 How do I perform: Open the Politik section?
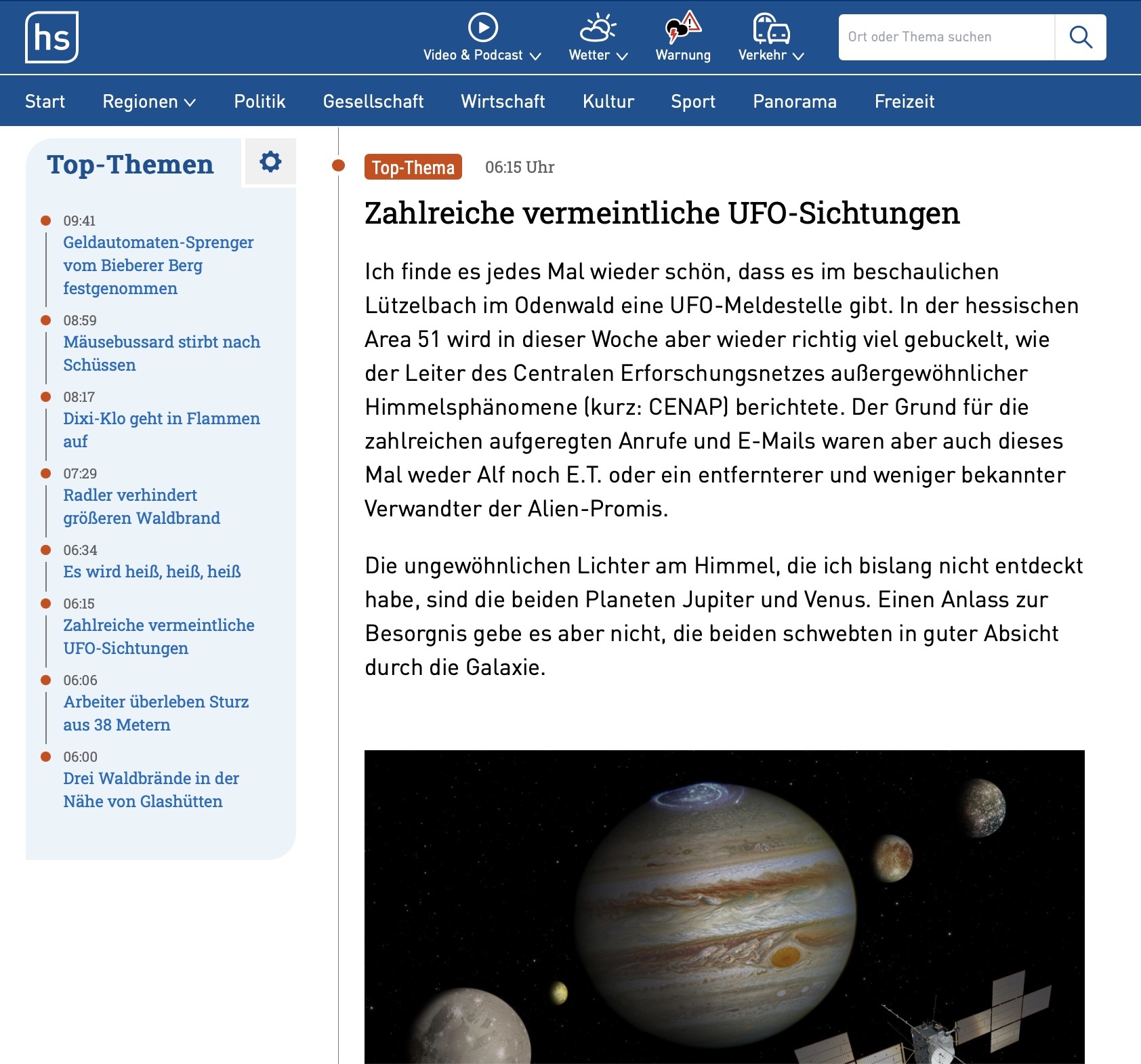tap(260, 102)
